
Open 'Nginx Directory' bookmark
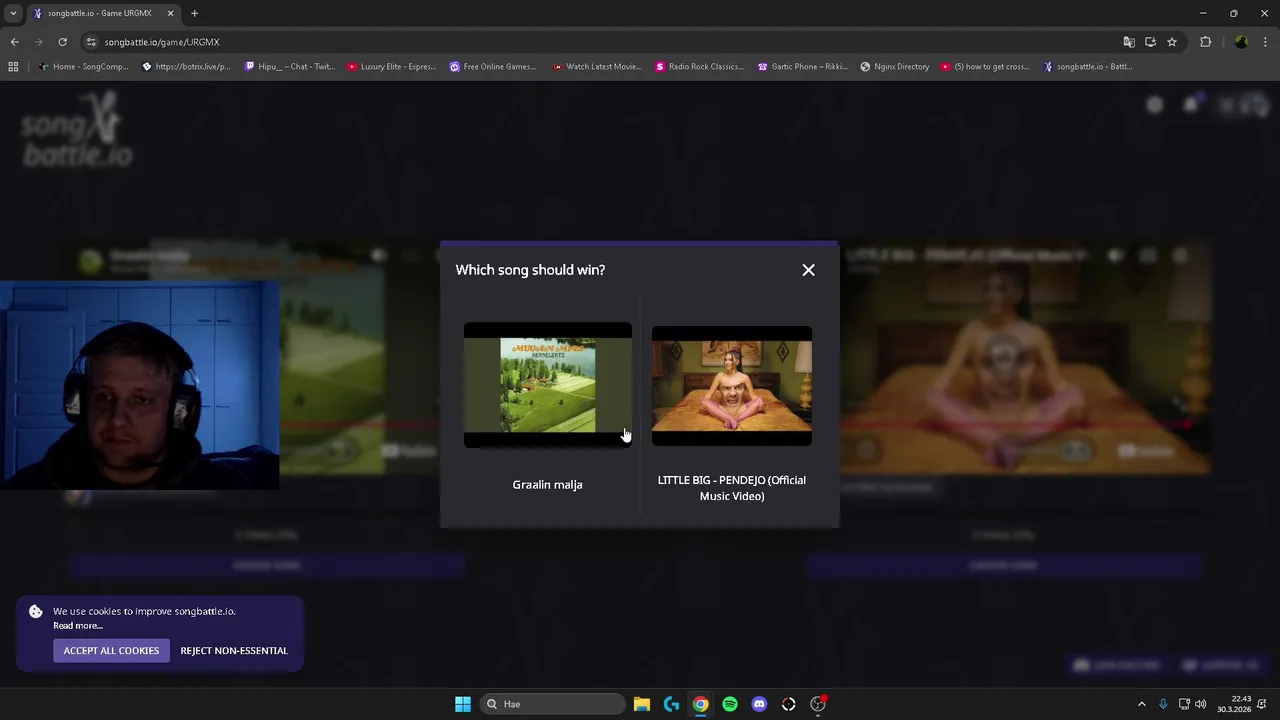[894, 67]
